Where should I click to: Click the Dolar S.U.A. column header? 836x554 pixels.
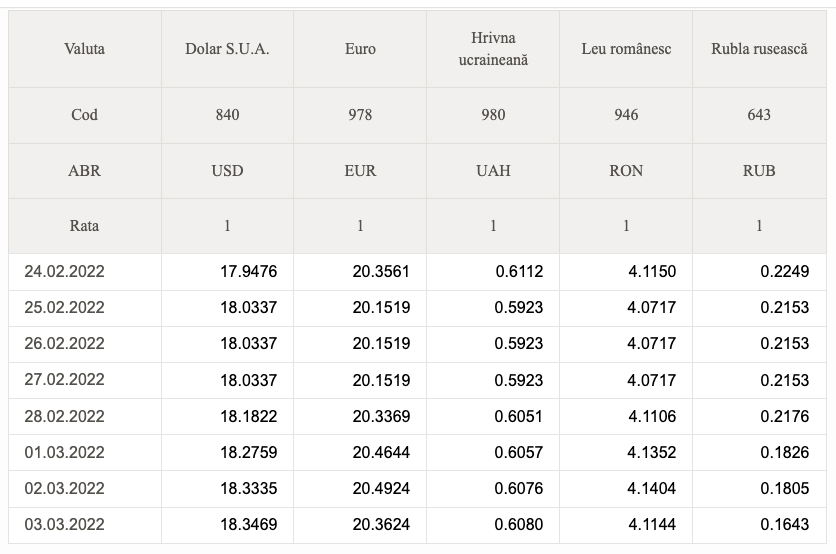tap(227, 48)
